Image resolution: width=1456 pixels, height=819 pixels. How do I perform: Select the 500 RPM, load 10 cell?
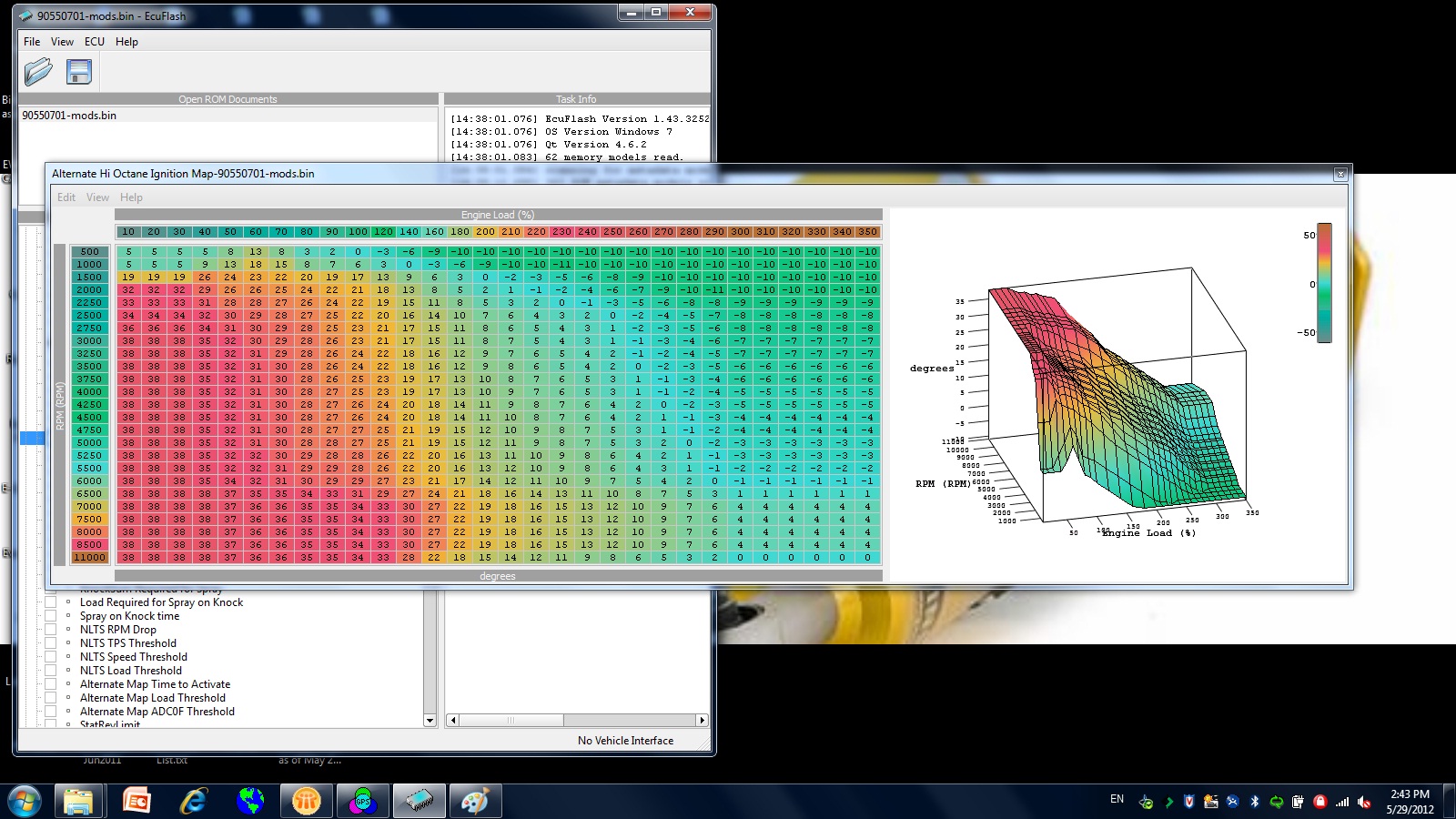point(128,252)
